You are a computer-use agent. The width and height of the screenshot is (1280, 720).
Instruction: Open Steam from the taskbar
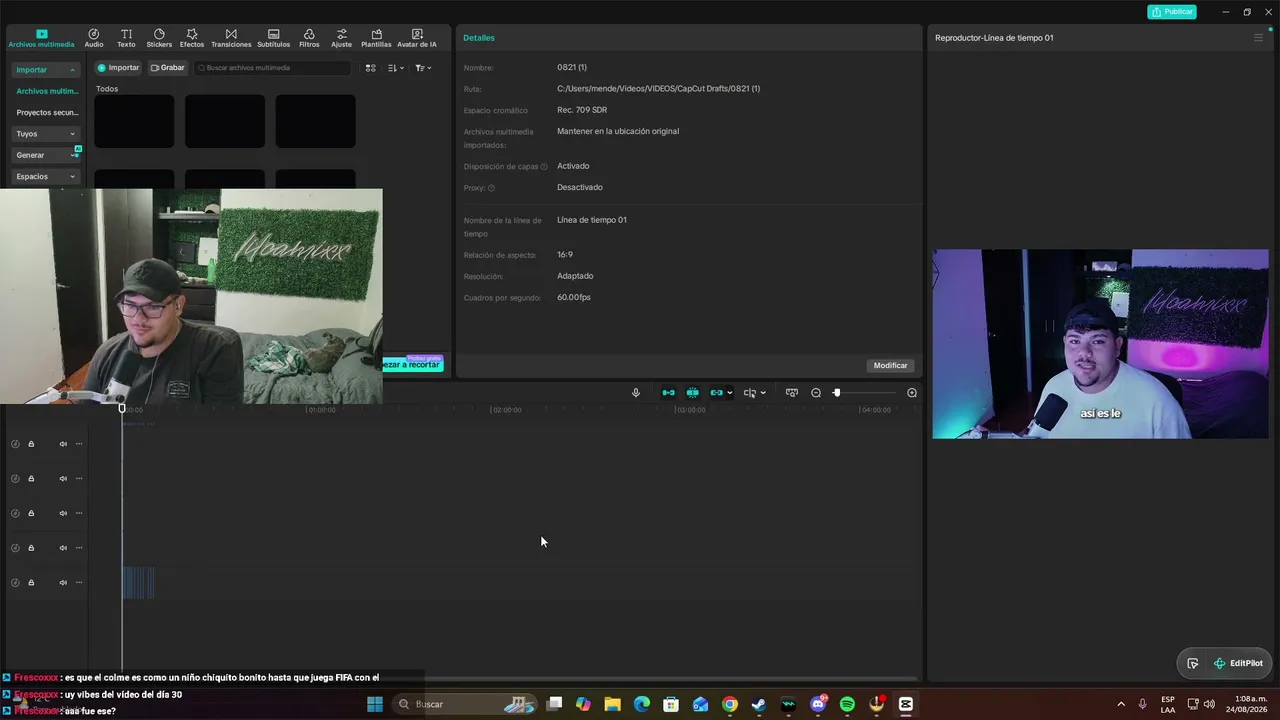(x=759, y=704)
